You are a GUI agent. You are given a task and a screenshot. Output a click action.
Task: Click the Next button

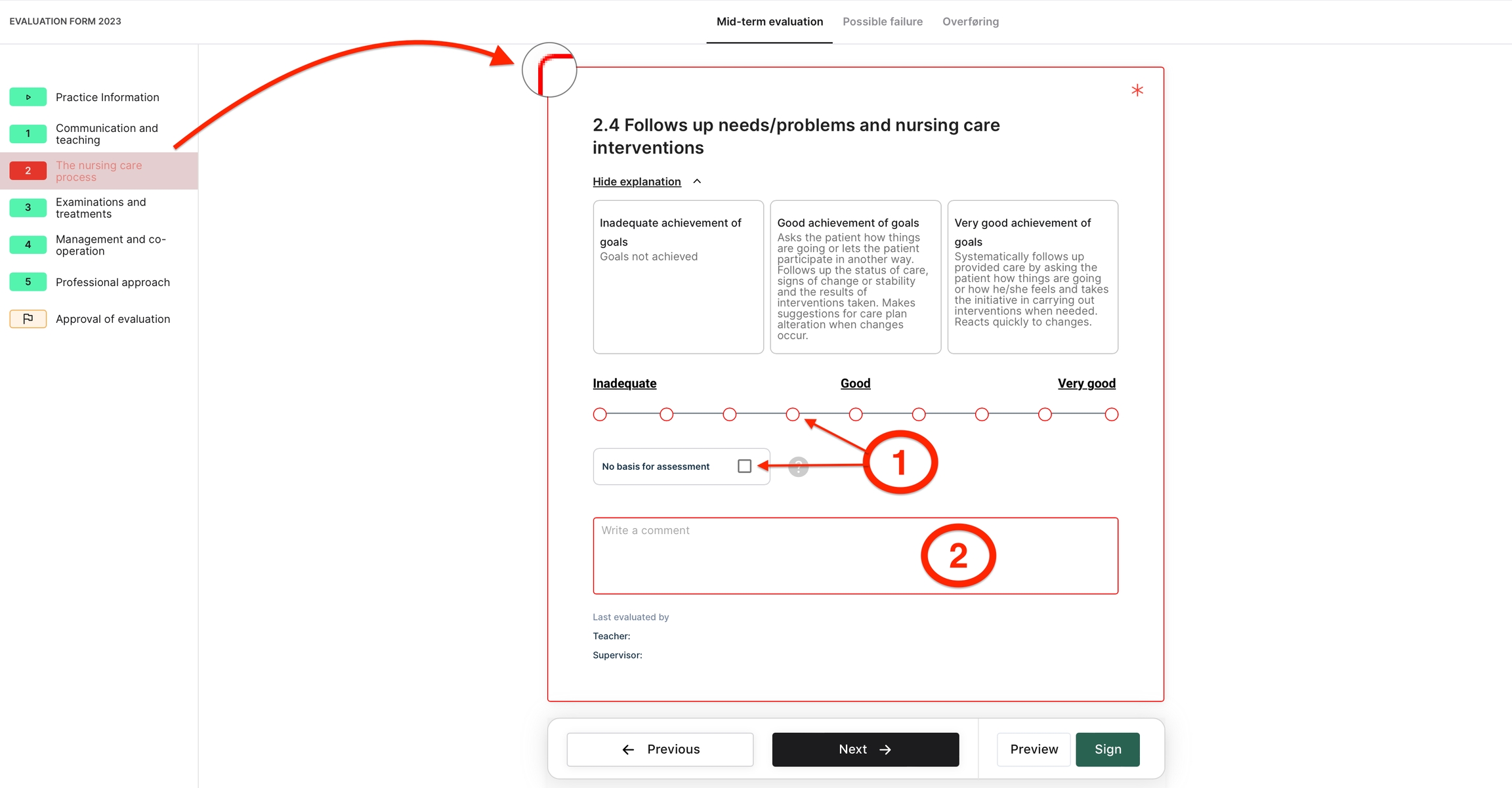point(865,749)
